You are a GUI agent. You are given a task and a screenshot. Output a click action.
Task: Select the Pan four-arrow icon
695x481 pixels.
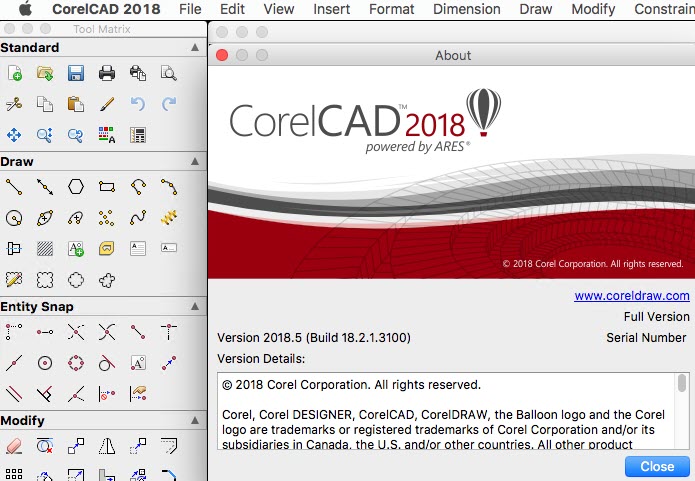point(14,135)
